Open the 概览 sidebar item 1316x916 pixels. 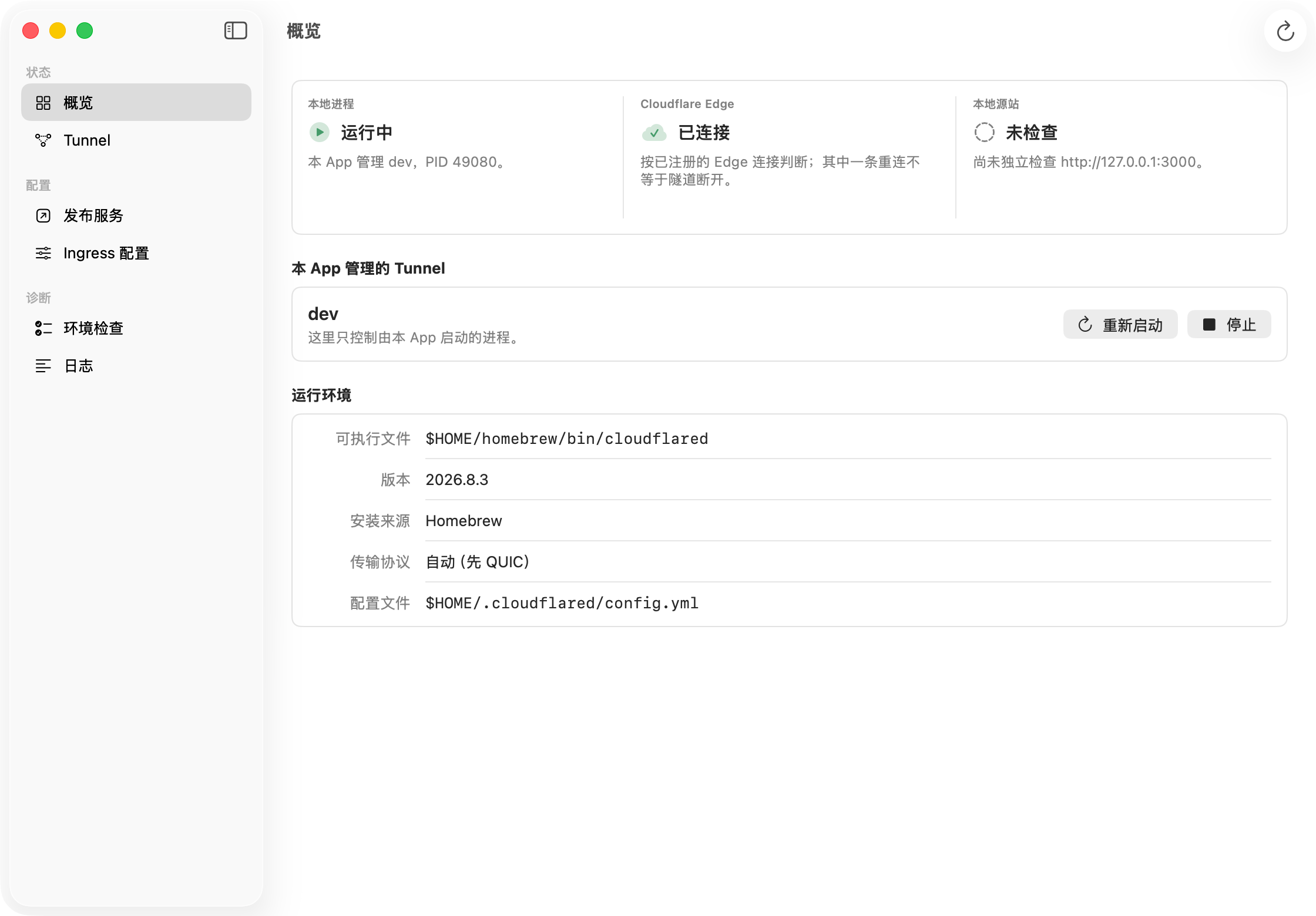136,103
